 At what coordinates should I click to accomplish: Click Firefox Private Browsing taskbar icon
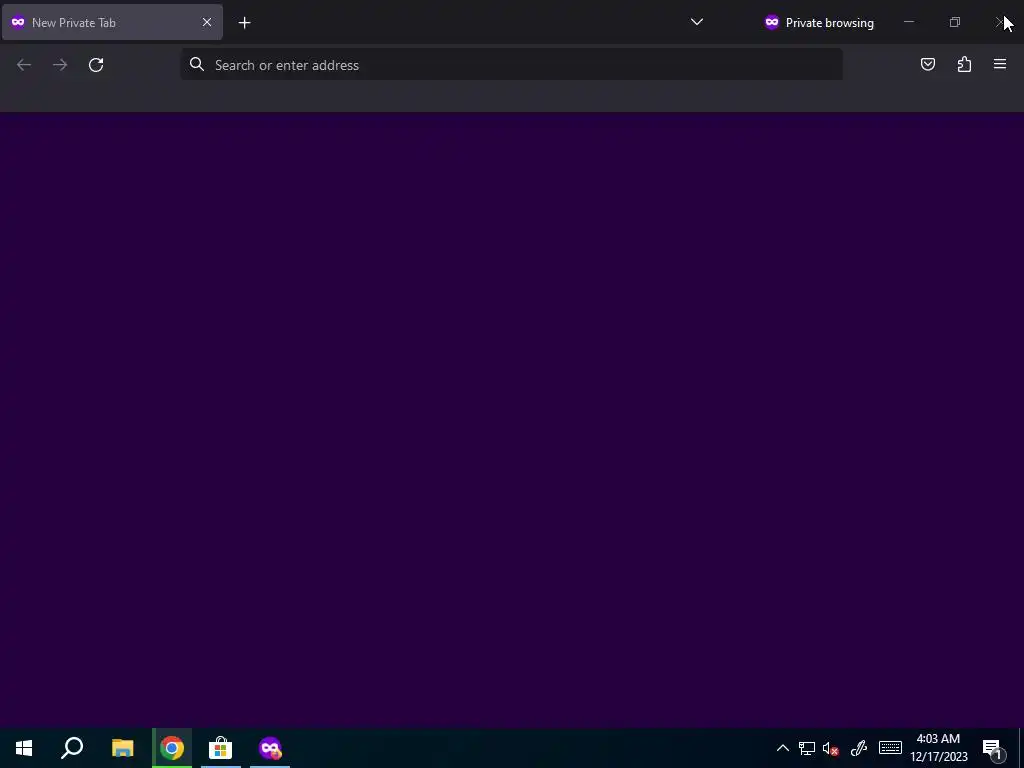click(270, 748)
